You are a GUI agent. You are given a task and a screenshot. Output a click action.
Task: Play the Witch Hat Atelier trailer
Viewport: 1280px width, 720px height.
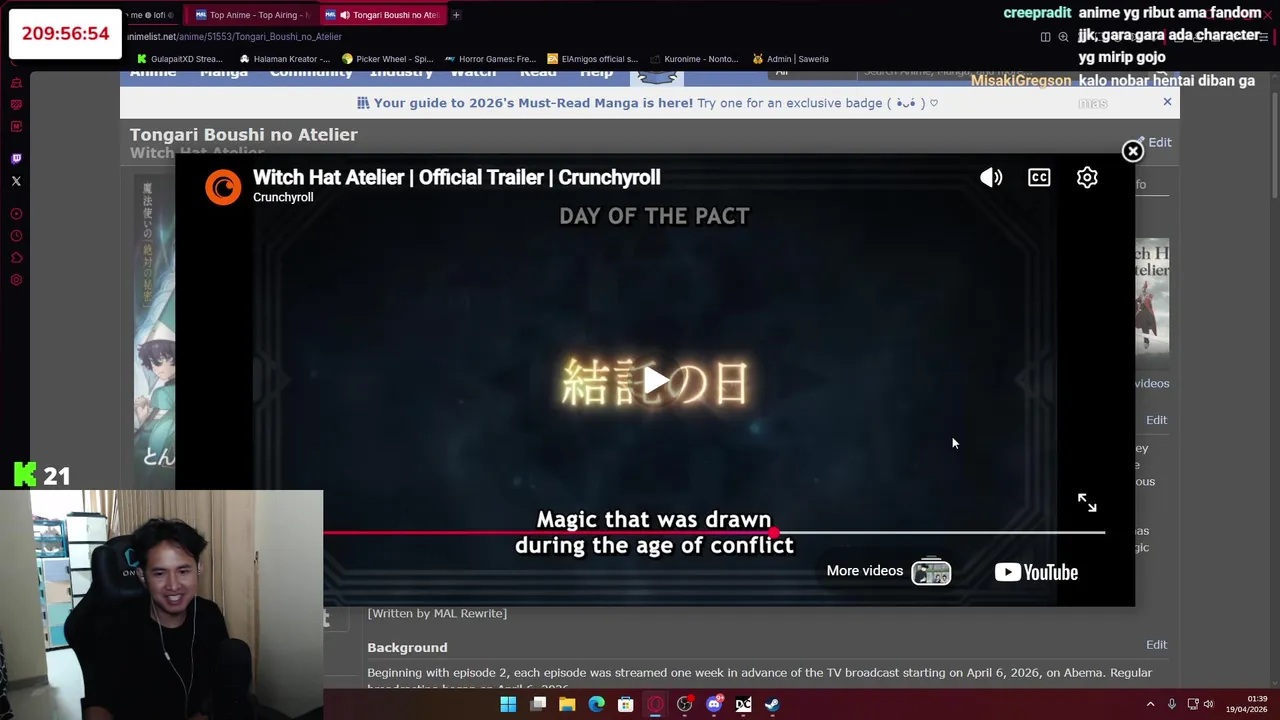click(x=655, y=380)
